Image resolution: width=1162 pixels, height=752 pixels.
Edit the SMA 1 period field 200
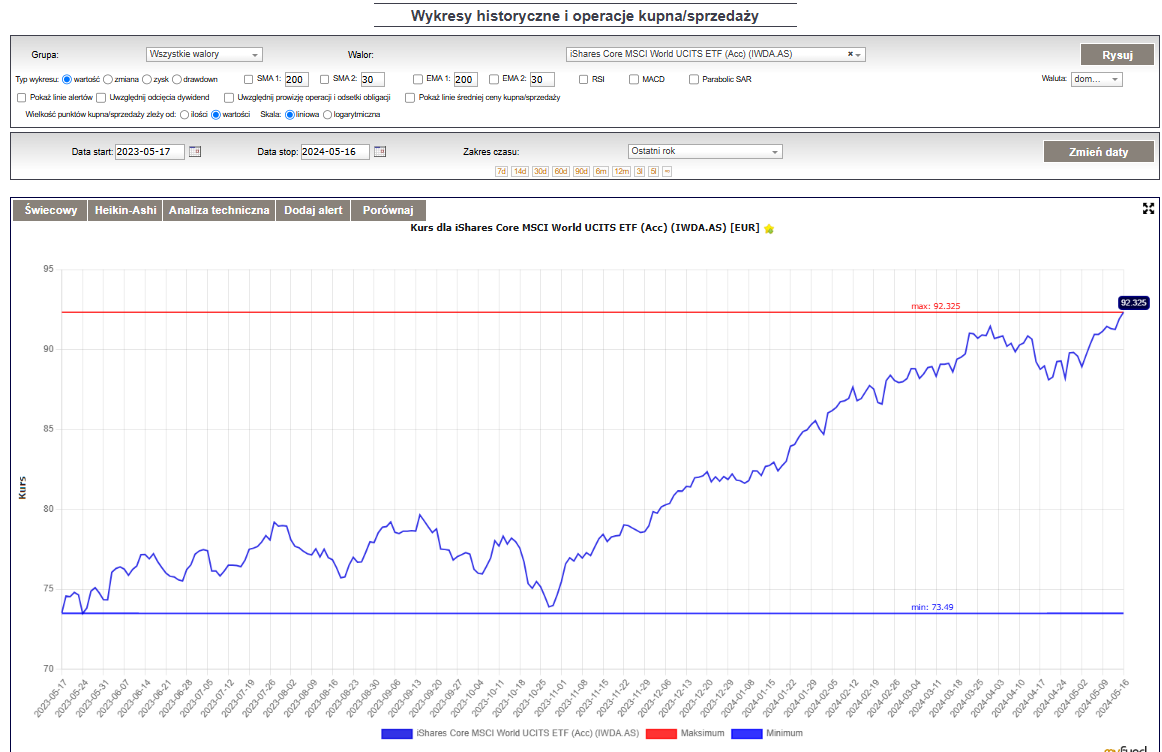tap(296, 79)
